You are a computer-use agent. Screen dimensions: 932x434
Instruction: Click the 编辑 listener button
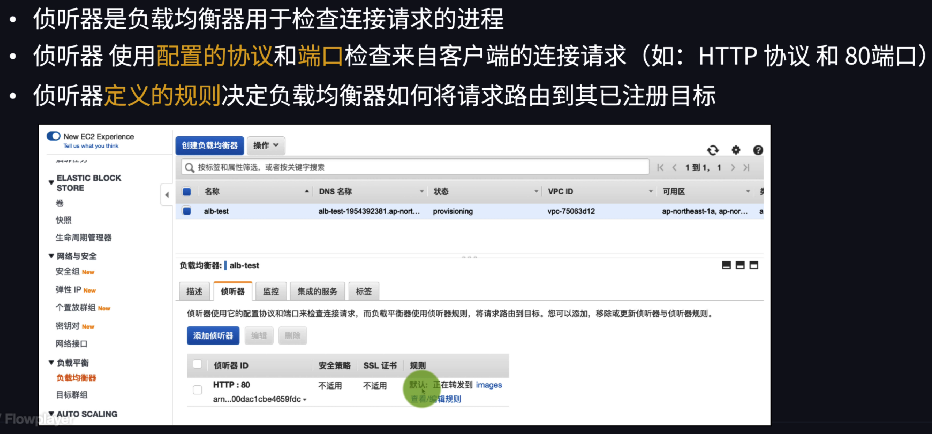tap(259, 335)
